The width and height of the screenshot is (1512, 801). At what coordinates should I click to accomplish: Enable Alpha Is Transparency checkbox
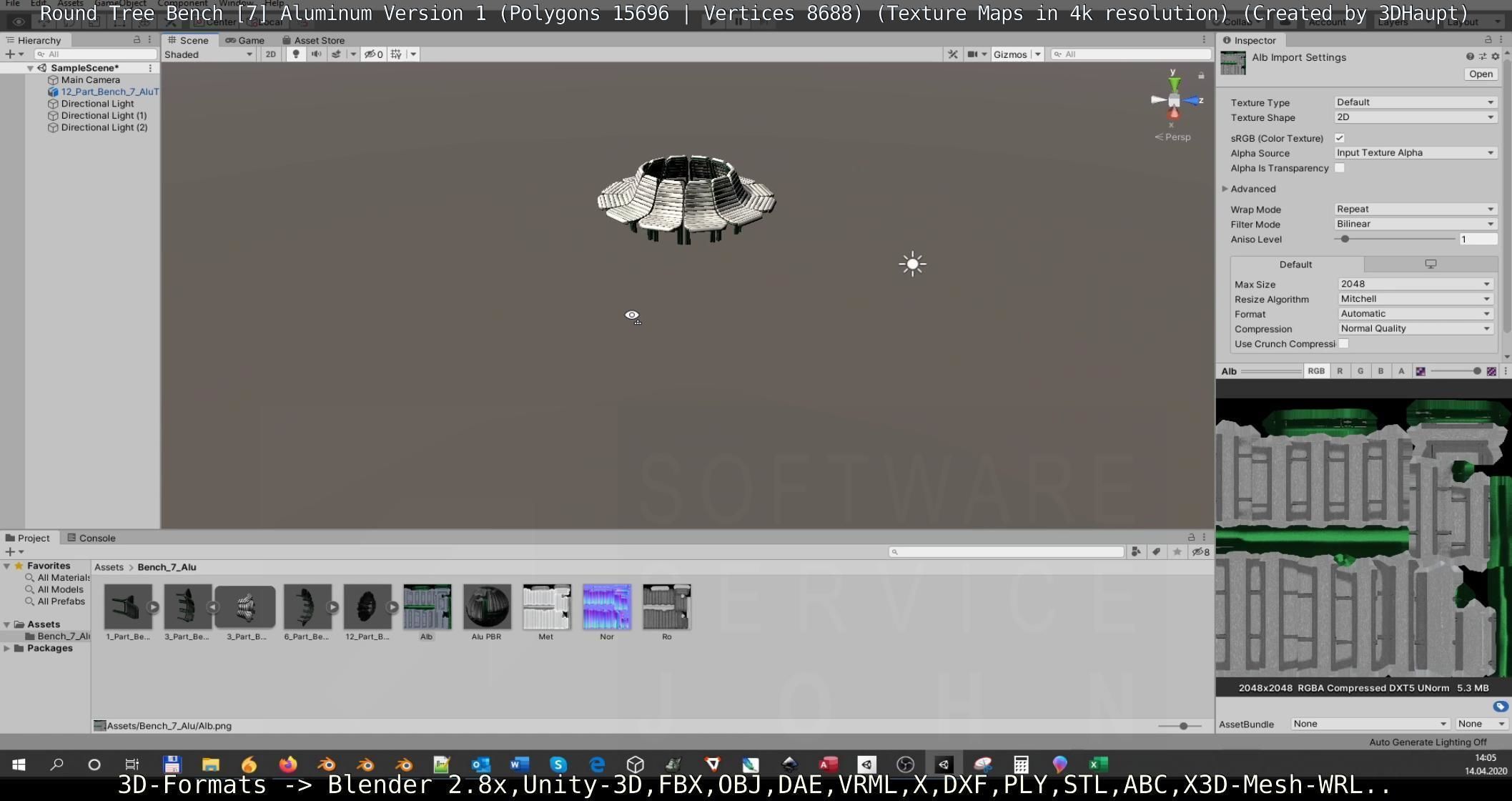(x=1340, y=168)
